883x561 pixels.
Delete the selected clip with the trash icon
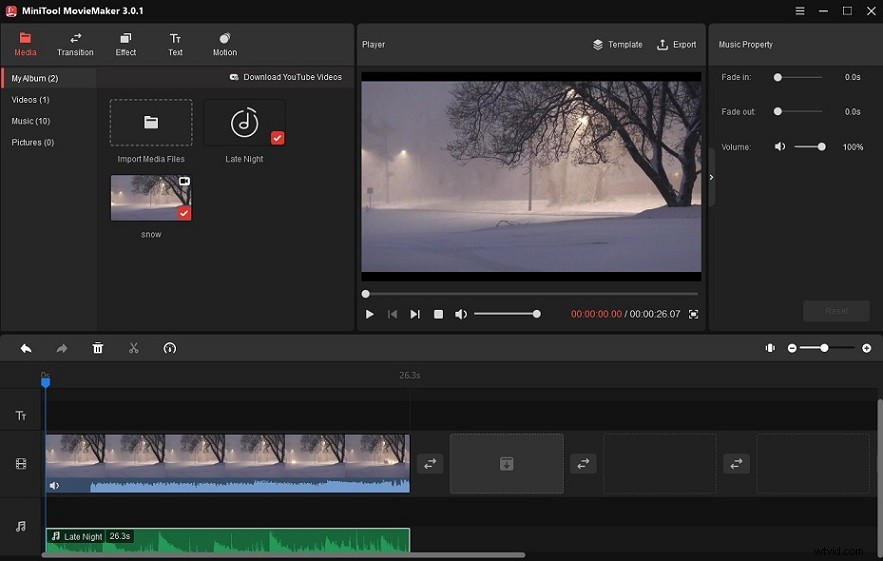point(98,348)
